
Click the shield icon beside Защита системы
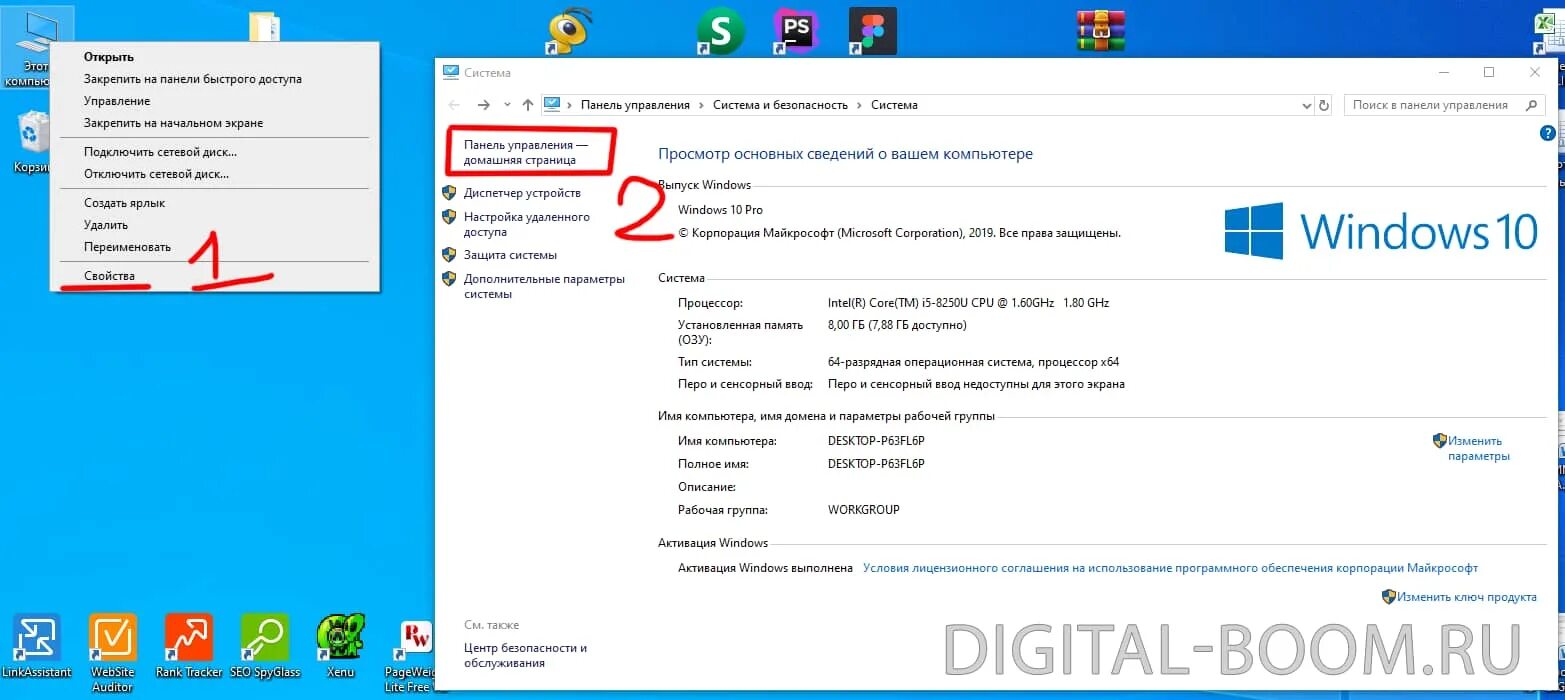tap(450, 255)
